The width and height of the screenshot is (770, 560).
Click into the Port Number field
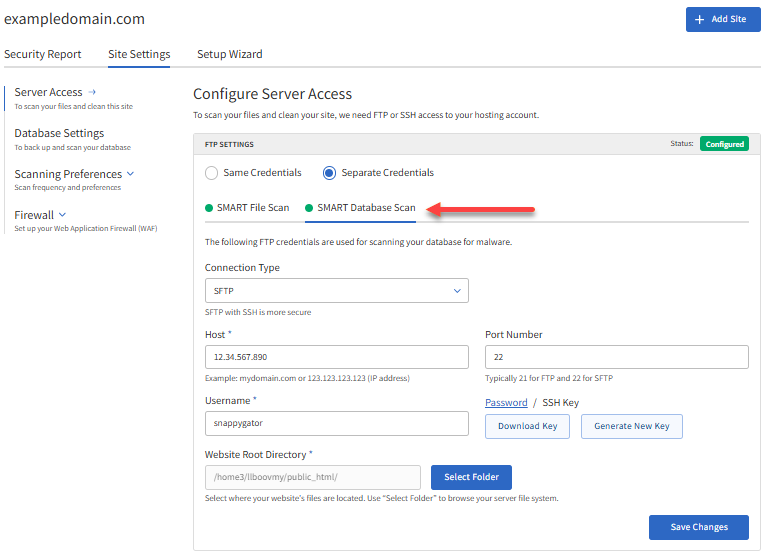[617, 357]
